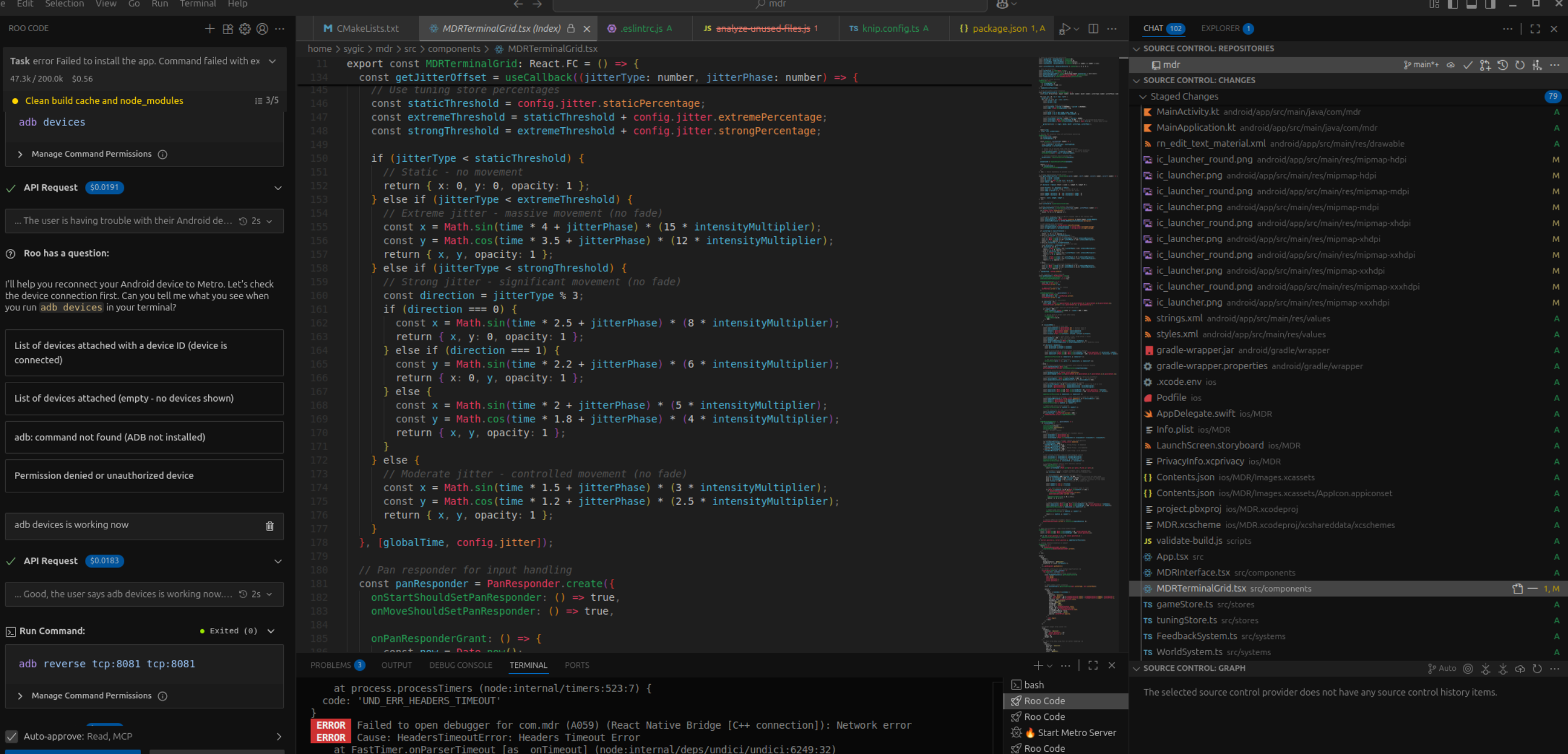Image resolution: width=1568 pixels, height=754 pixels.
Task: Maximize the terminal panel size
Action: pos(1093,665)
